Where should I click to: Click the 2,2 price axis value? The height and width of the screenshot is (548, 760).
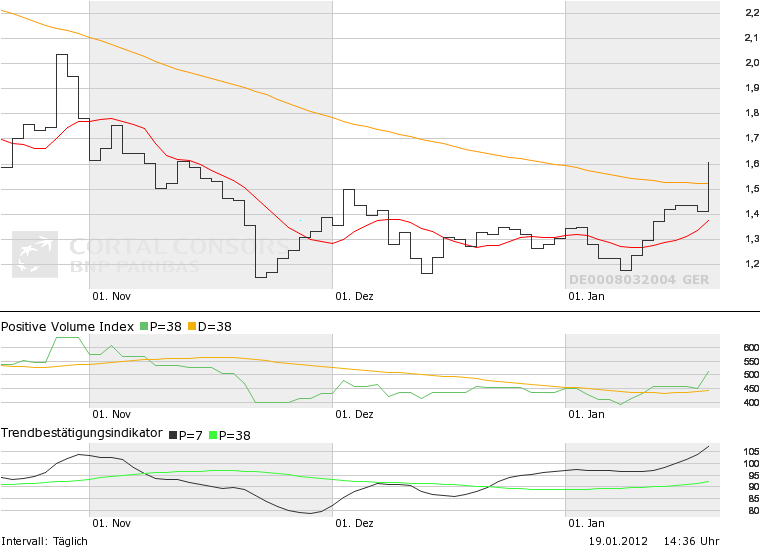pyautogui.click(x=752, y=13)
